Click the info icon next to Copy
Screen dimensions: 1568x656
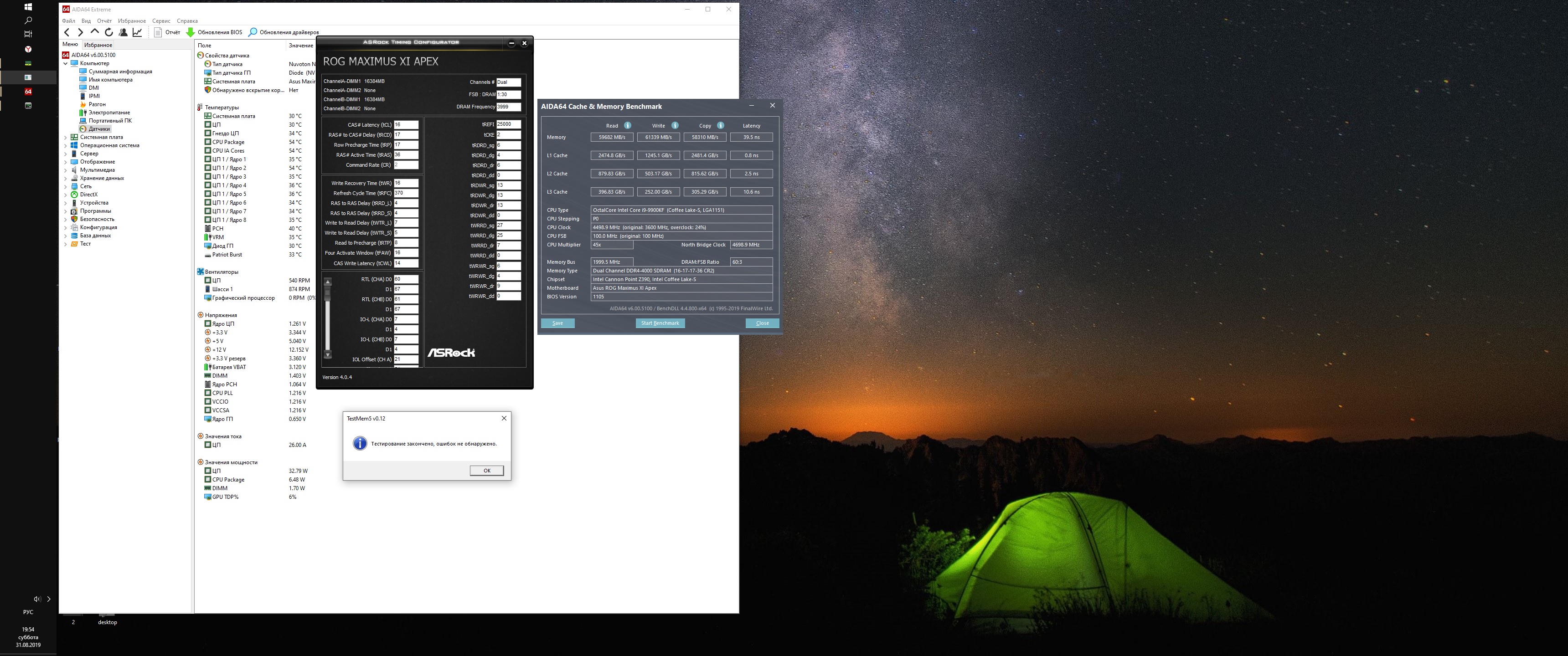click(721, 125)
